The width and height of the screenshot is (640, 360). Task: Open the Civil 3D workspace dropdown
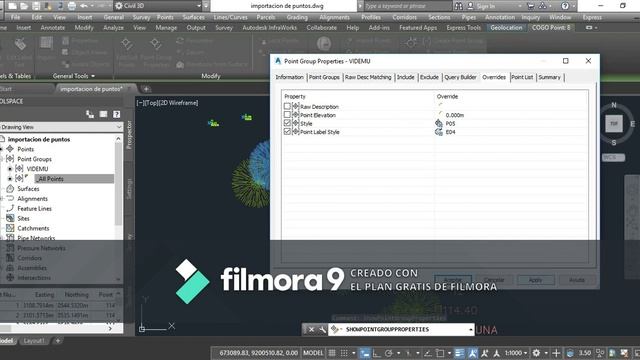pos(158,6)
